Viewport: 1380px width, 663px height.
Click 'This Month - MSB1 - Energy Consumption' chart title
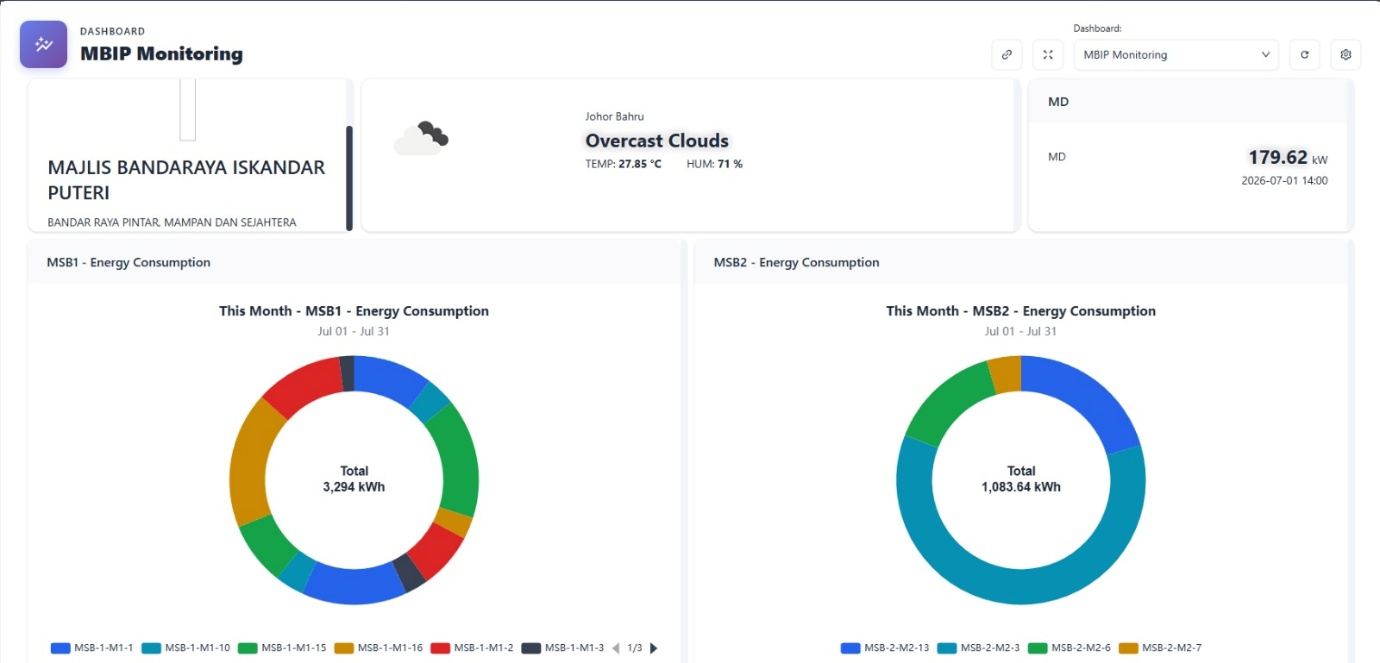[354, 311]
